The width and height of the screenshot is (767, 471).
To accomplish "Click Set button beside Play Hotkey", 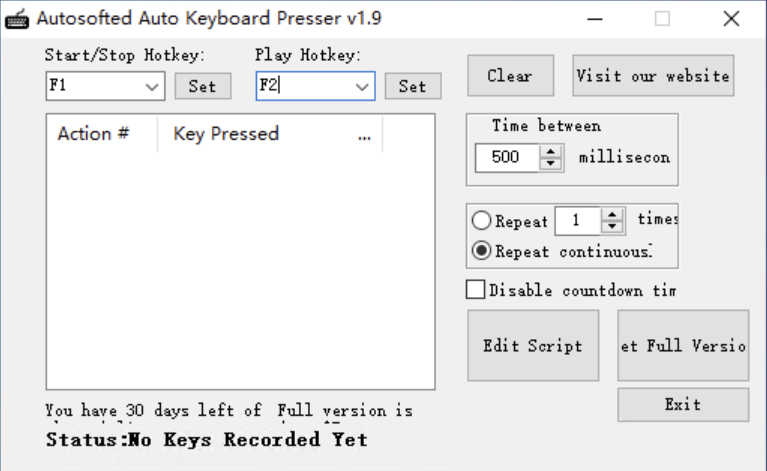I will pos(412,86).
